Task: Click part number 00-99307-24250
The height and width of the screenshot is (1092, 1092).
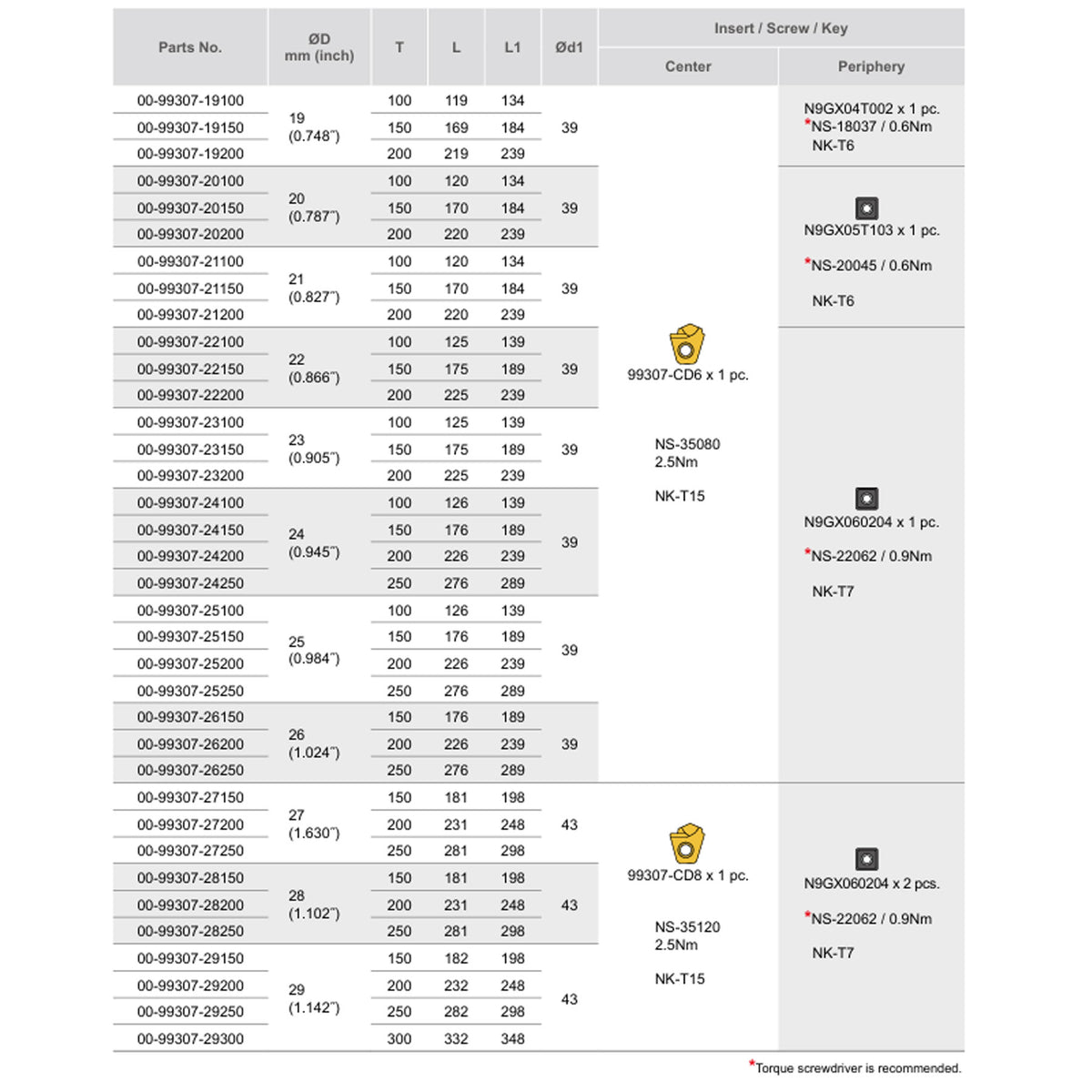Action: pyautogui.click(x=190, y=583)
